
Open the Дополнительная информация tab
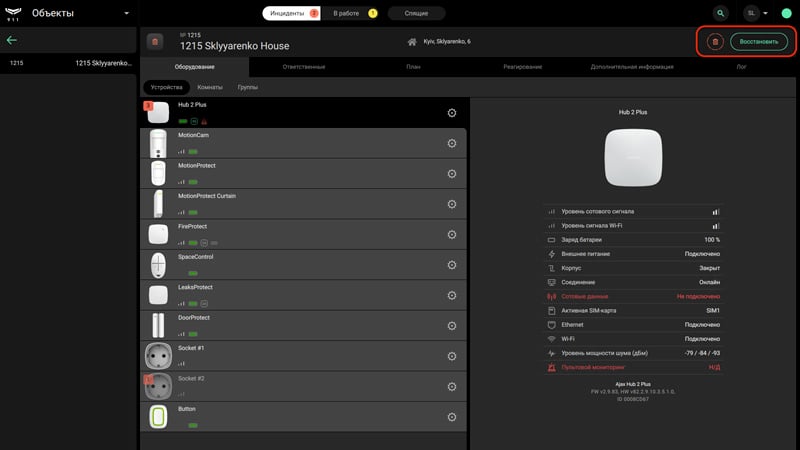(632, 67)
